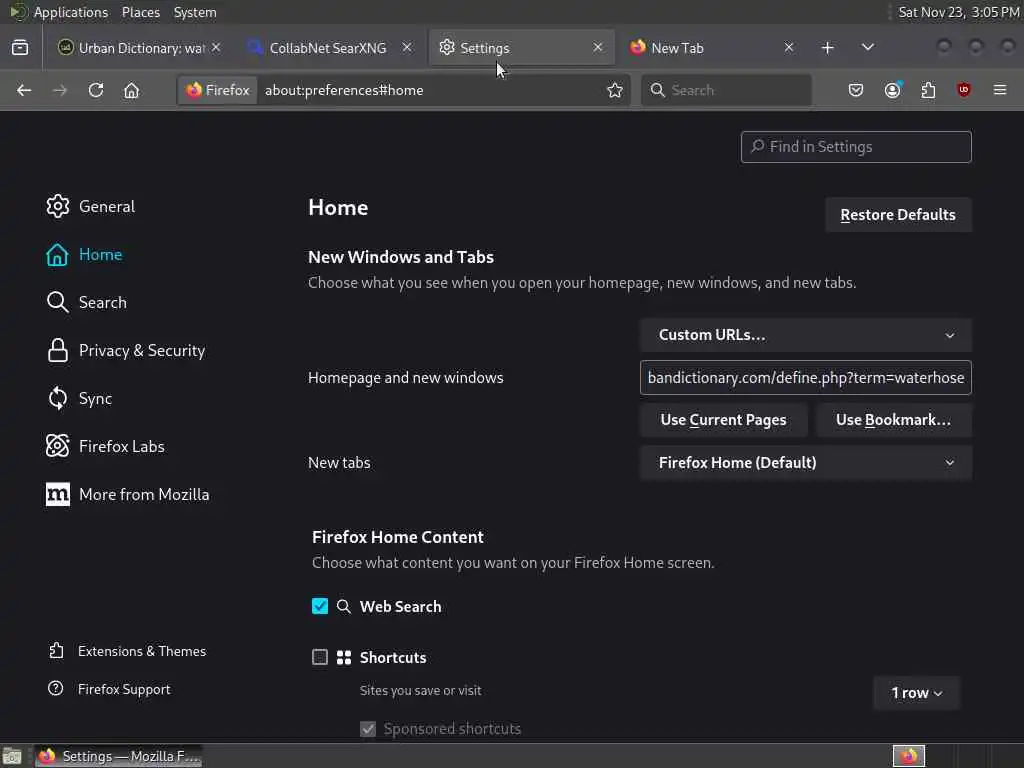Open More from Mozilla page
Viewport: 1024px width, 768px height.
click(127, 494)
